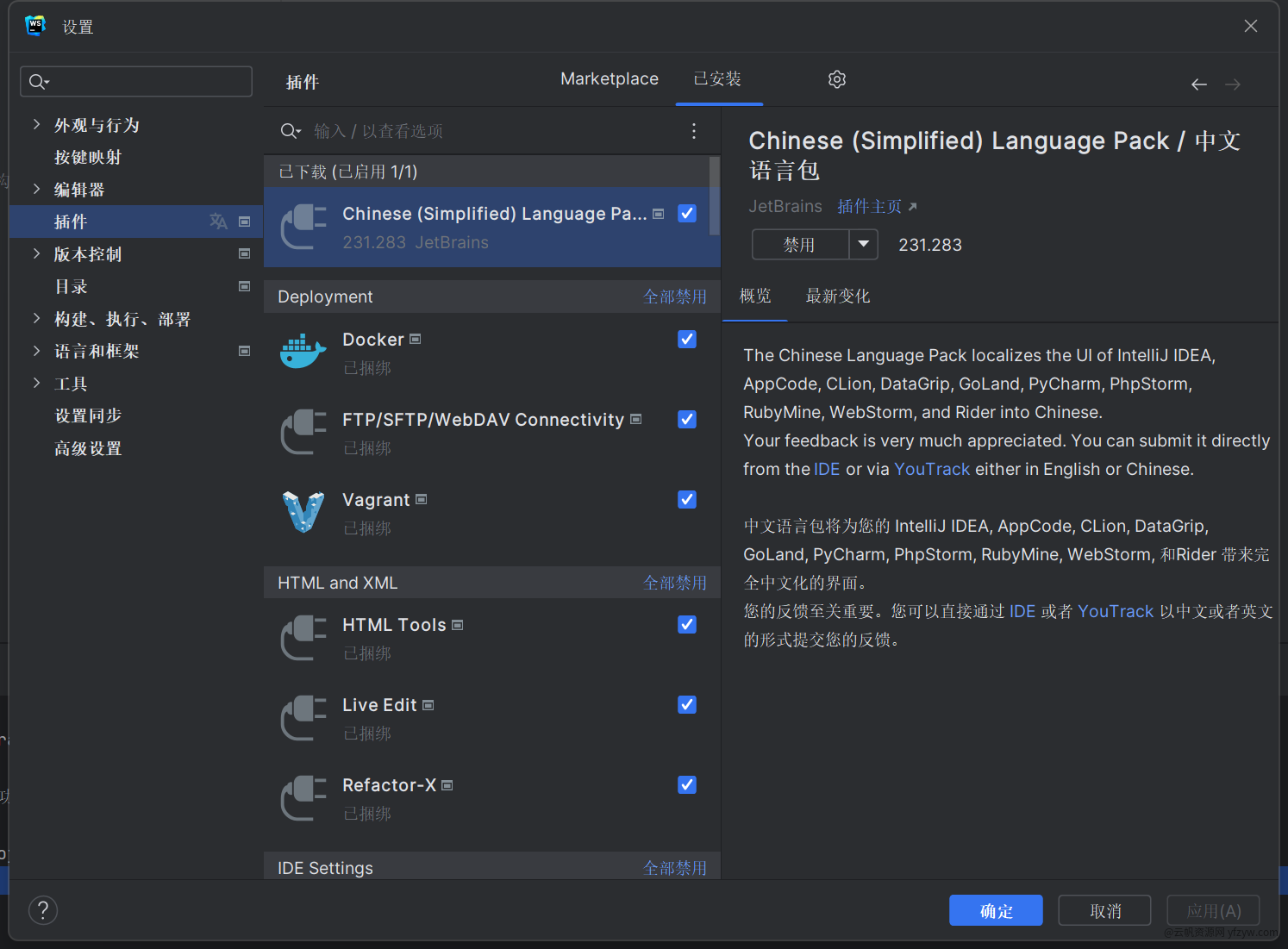Expand the 版本控制 tree node

pos(36,253)
